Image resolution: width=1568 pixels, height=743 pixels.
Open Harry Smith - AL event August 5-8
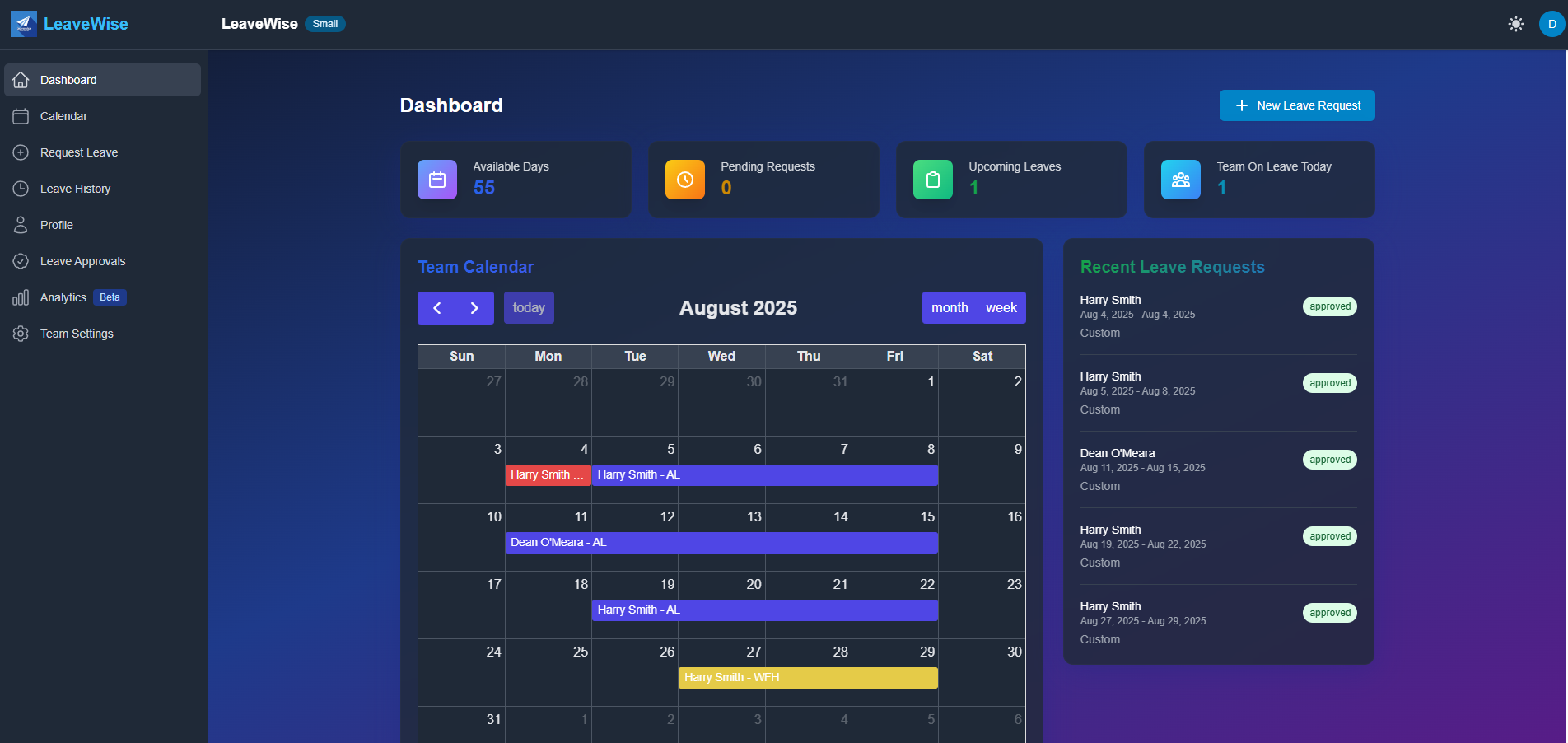click(765, 475)
